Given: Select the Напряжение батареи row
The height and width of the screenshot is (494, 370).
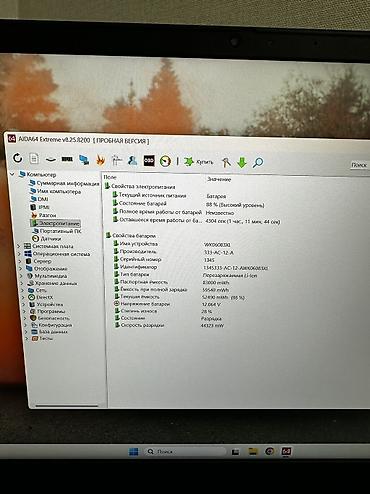Looking at the screenshot, I should coord(145,304).
